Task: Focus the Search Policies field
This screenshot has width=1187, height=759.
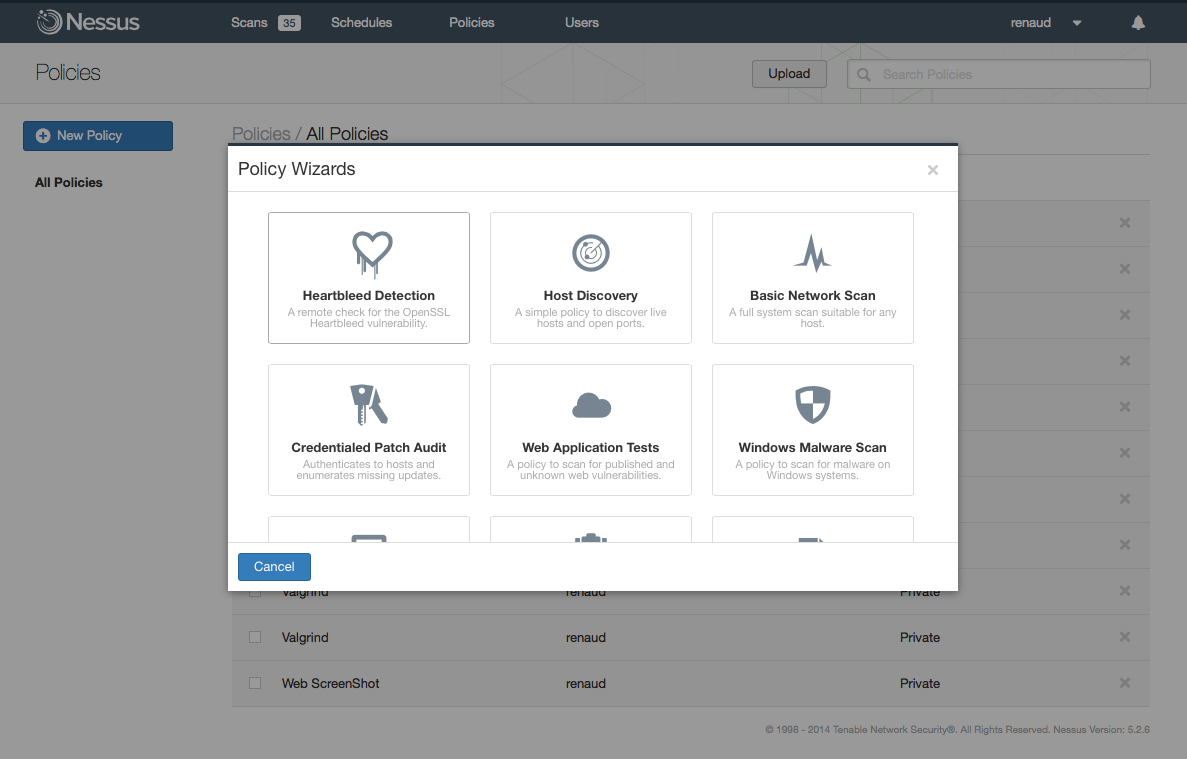Action: (x=999, y=74)
